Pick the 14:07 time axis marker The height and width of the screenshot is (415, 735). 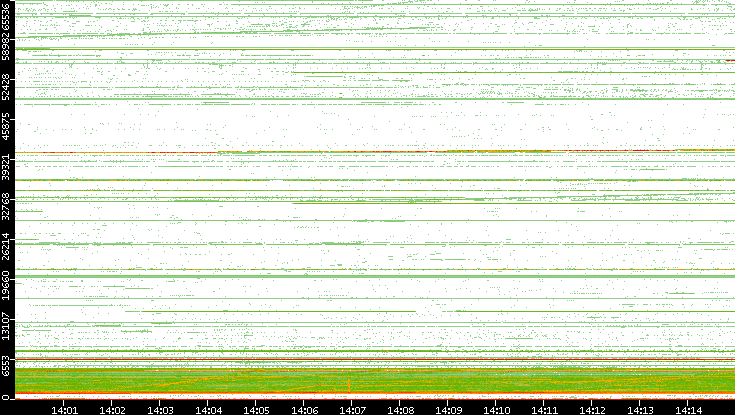click(352, 410)
